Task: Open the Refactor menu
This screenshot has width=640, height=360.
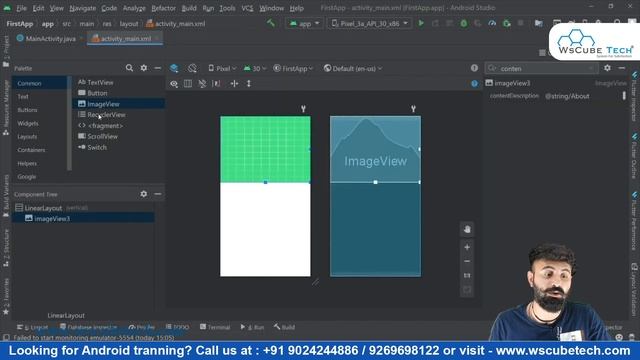Action: [163, 8]
